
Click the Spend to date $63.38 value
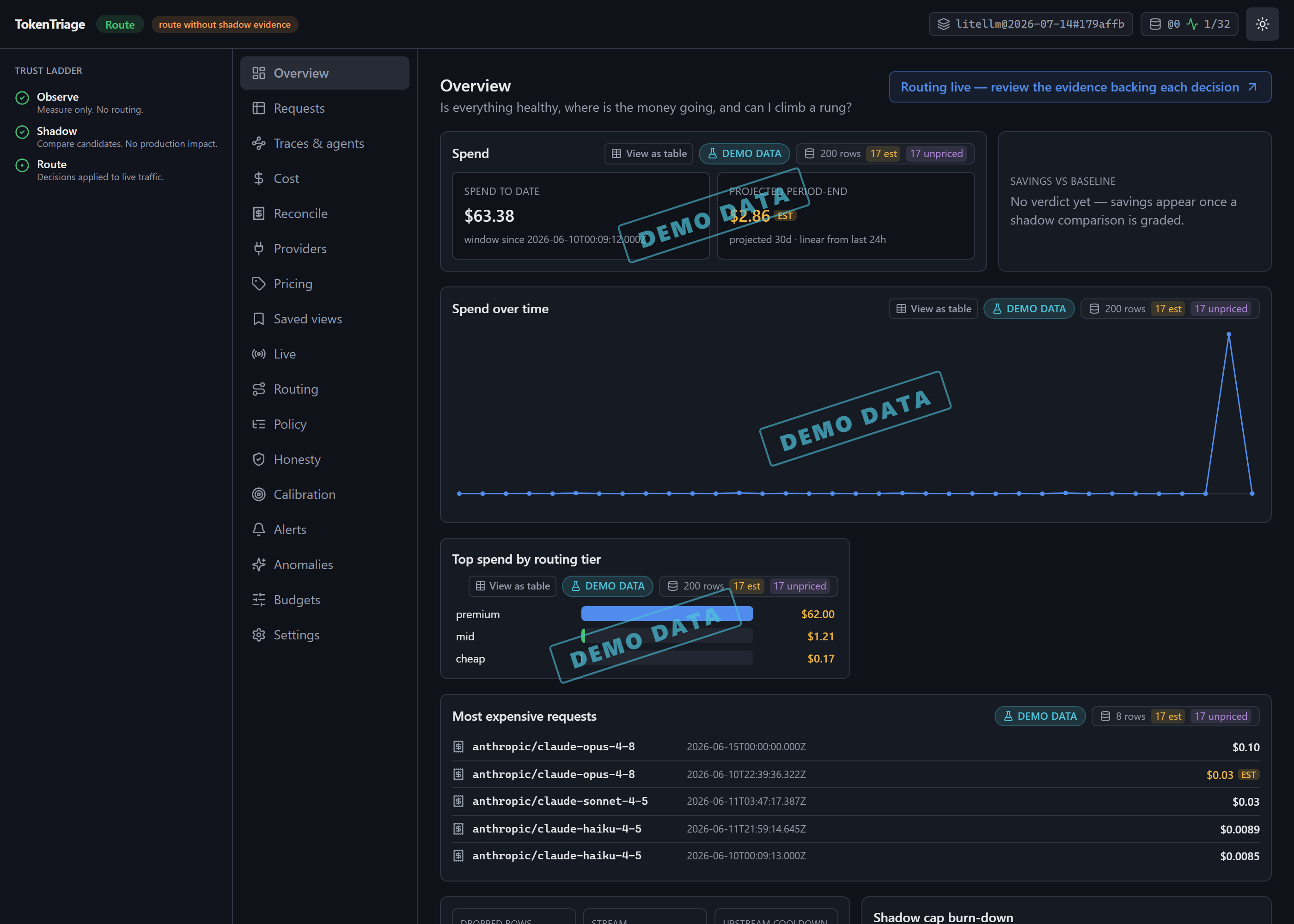489,216
